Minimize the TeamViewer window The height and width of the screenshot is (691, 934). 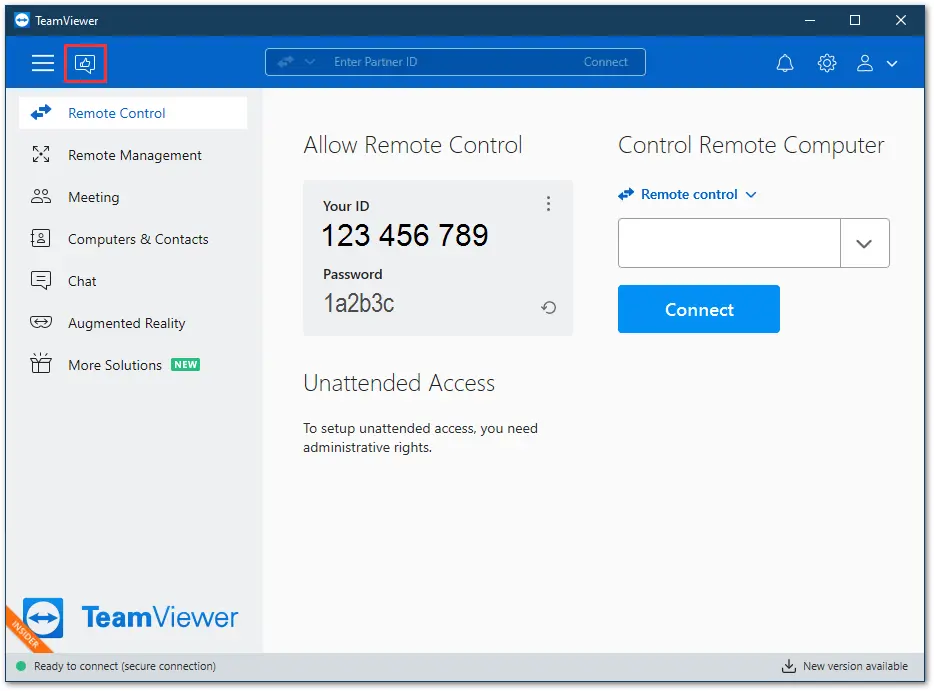pos(810,20)
